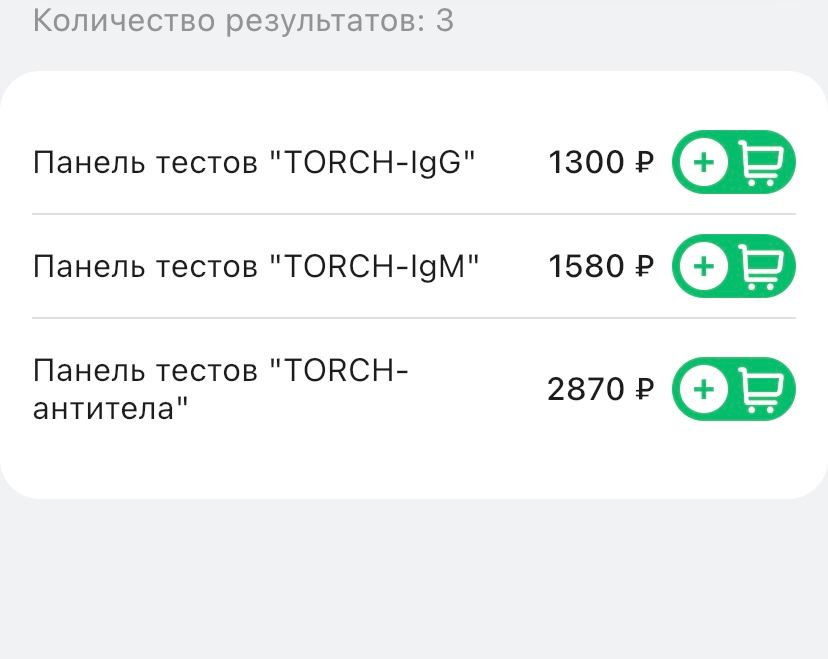The width and height of the screenshot is (828, 659).
Task: Select the 1580 ₽ price label
Action: 600,266
